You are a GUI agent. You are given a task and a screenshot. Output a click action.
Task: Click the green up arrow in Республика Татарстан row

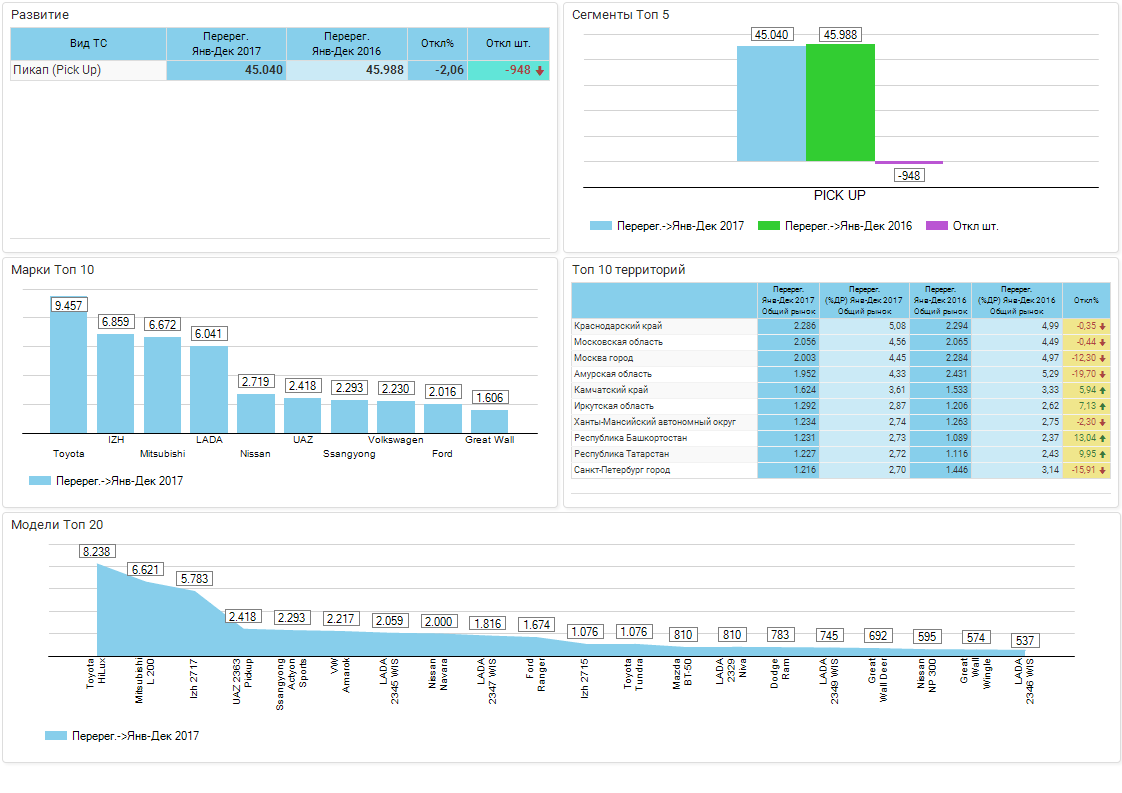pyautogui.click(x=1103, y=454)
